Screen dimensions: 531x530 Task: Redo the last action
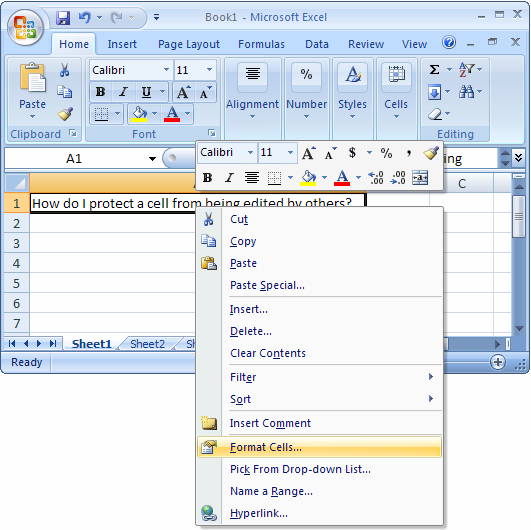click(x=116, y=17)
